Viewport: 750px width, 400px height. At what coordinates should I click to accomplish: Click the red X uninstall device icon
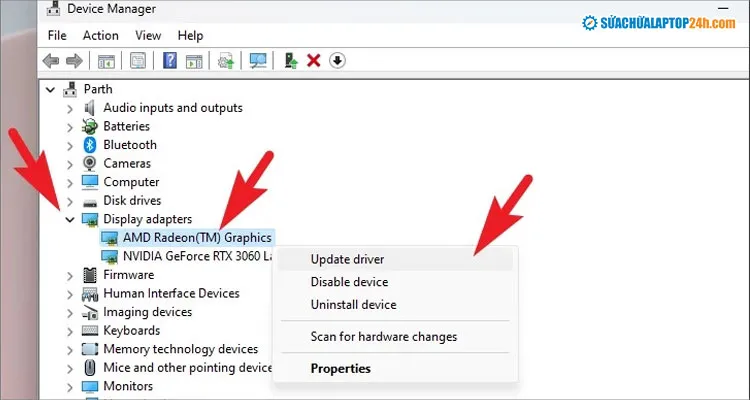pyautogui.click(x=313, y=61)
